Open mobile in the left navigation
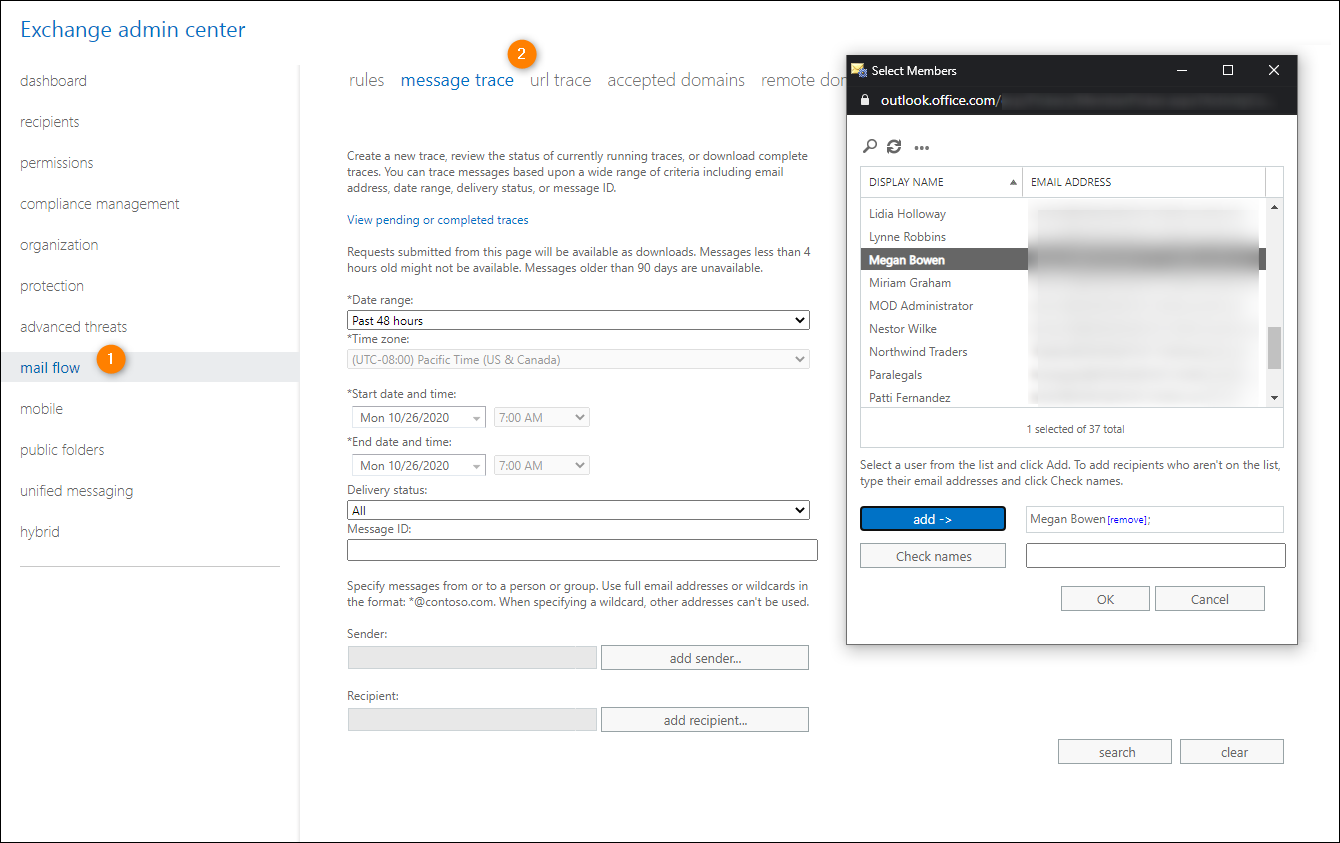1340x843 pixels. pyautogui.click(x=41, y=409)
